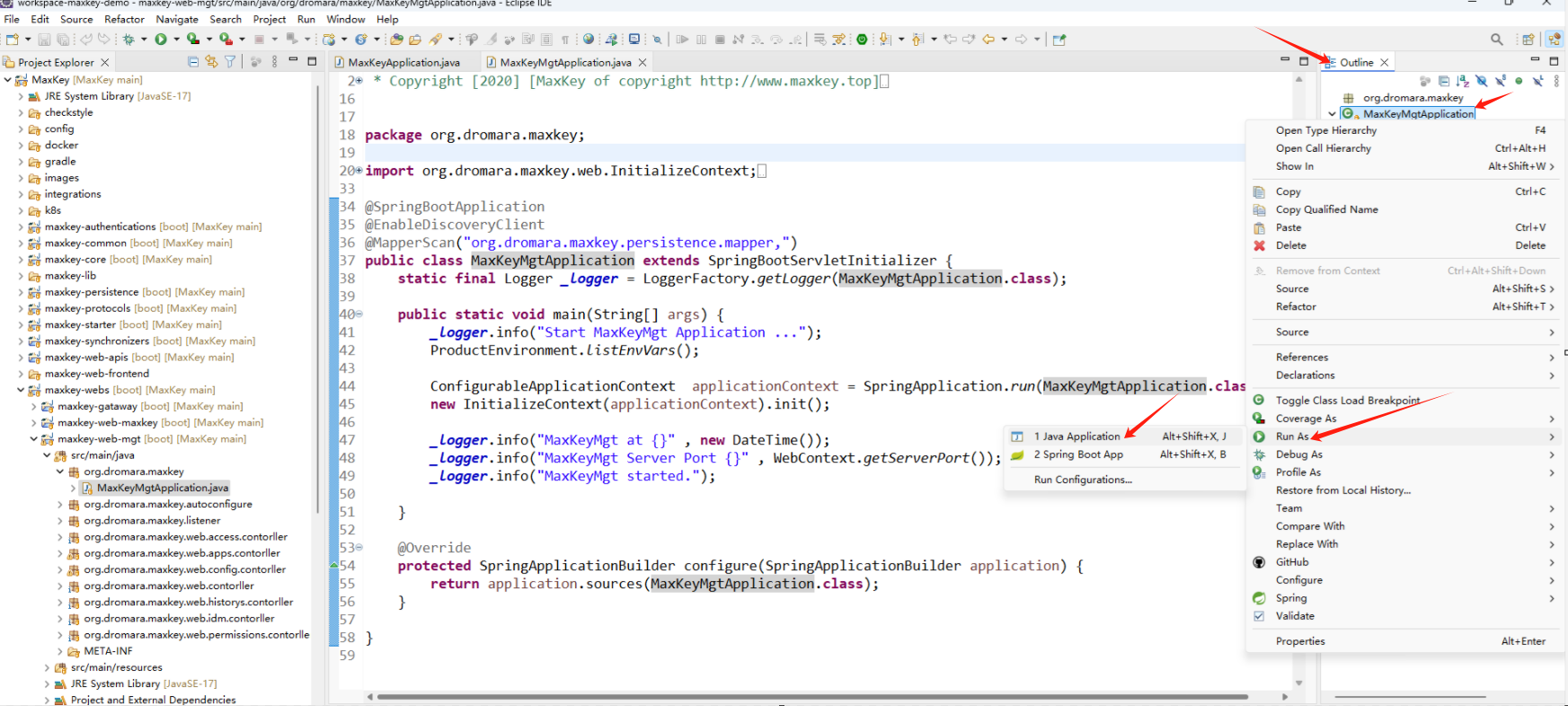Expand the maxkey-core project node
Image resolution: width=1568 pixels, height=706 pixels.
pos(21,260)
